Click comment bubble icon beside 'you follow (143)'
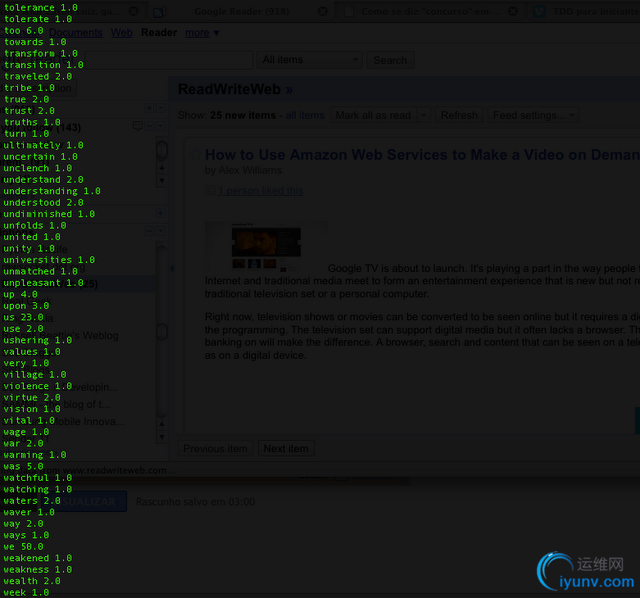 (x=137, y=126)
